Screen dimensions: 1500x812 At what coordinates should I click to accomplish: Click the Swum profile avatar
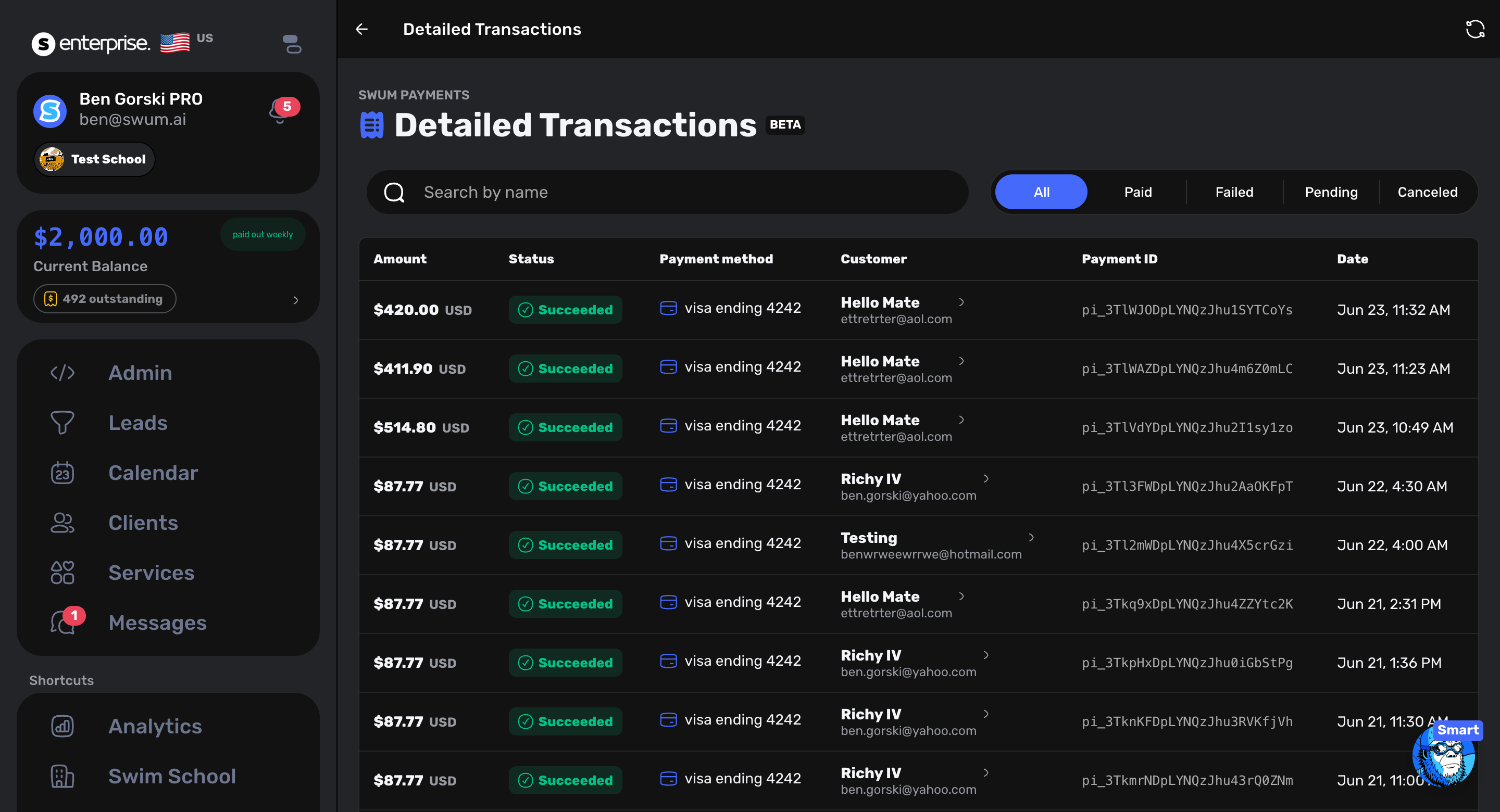pos(49,110)
